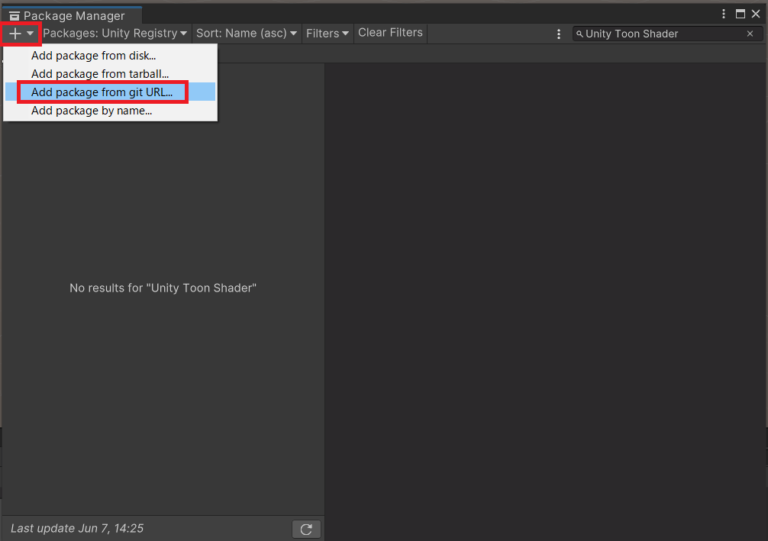Open the Package Manager toolbar kebab menu

click(x=559, y=34)
